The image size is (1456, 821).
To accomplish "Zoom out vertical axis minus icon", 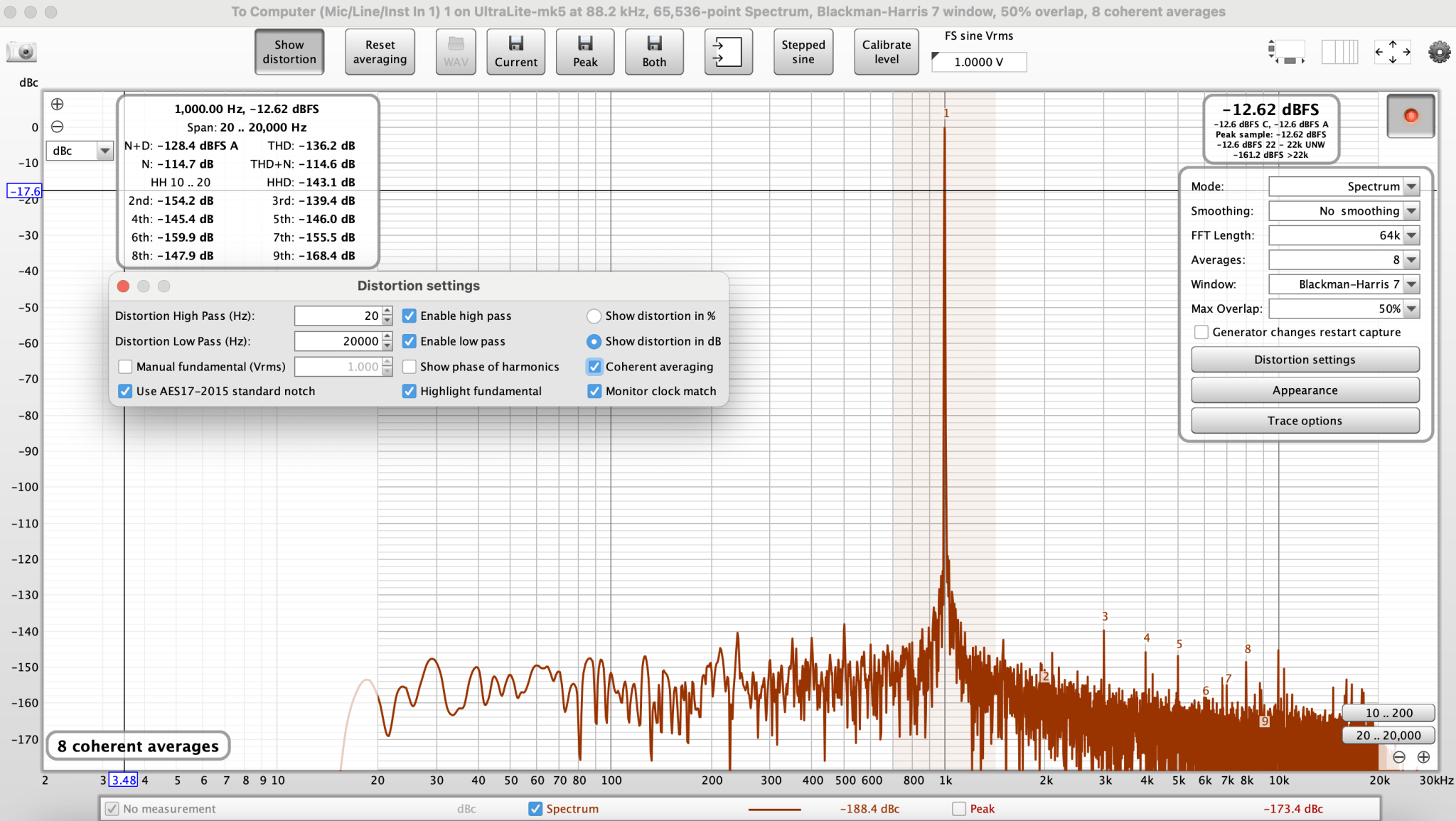I will 58,127.
